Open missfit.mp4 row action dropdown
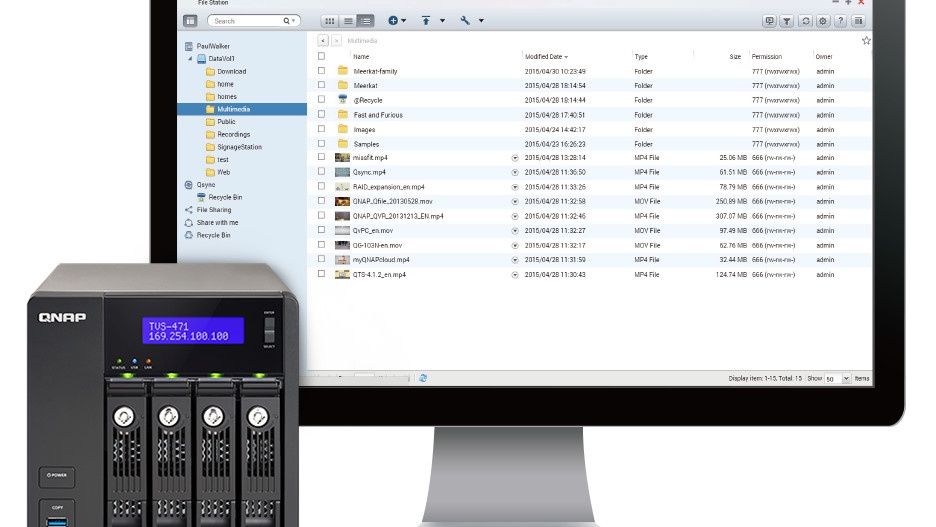936x527 pixels. (515, 158)
